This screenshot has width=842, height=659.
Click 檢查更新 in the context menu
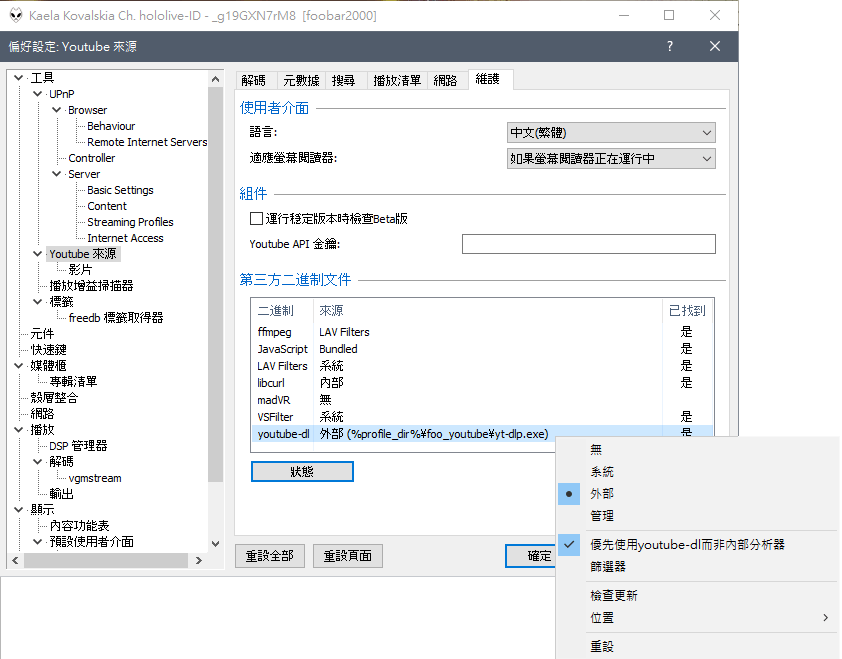pyautogui.click(x=614, y=596)
